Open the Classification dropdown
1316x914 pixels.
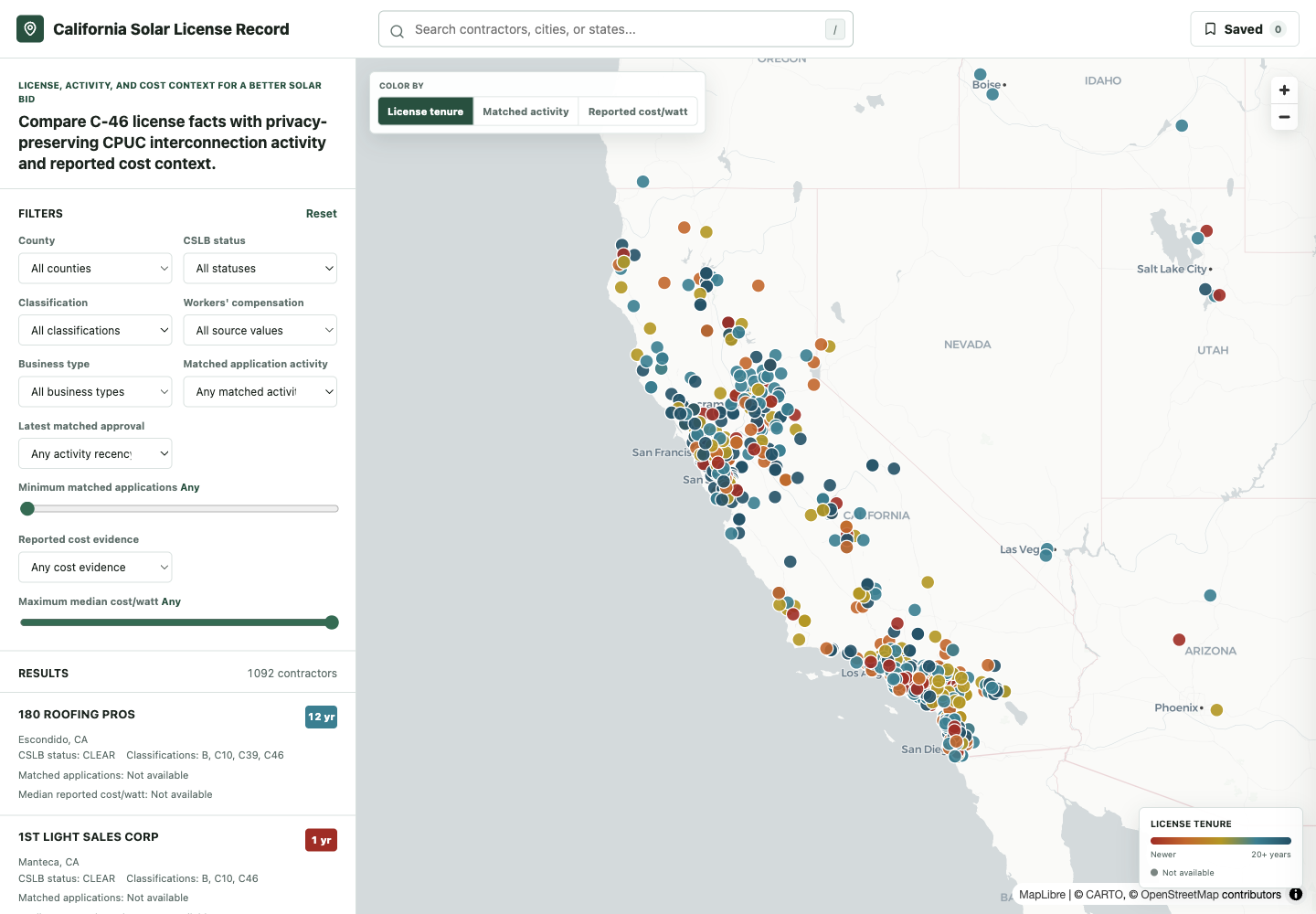pyautogui.click(x=95, y=331)
